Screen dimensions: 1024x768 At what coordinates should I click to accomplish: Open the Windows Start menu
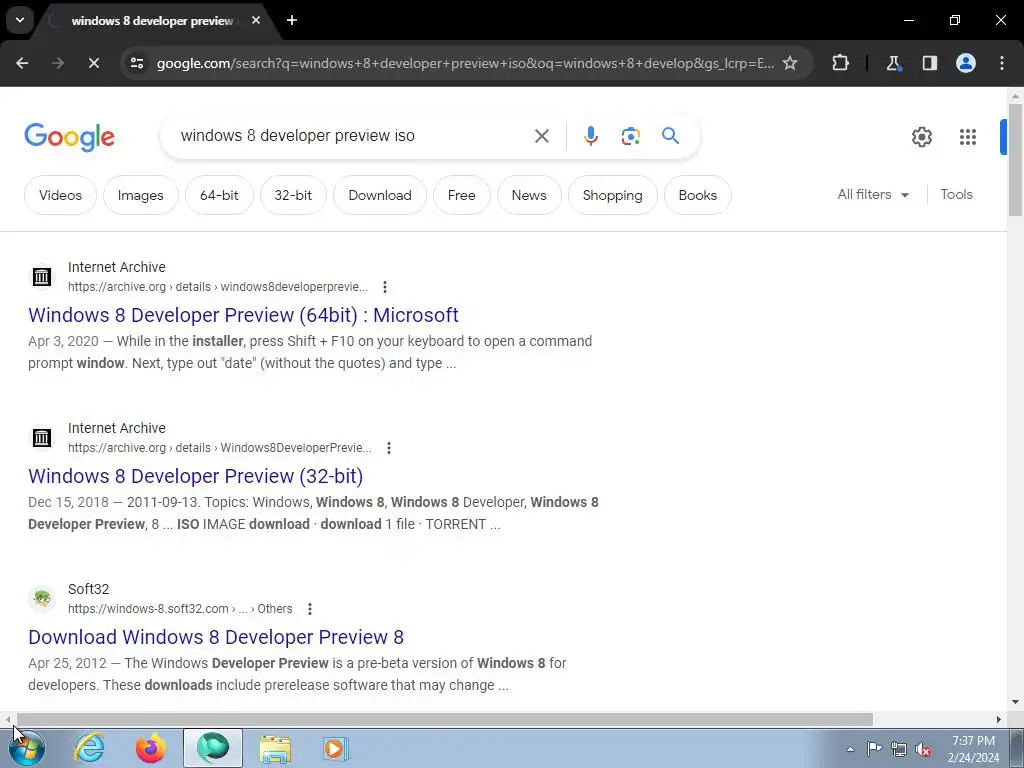[x=27, y=748]
